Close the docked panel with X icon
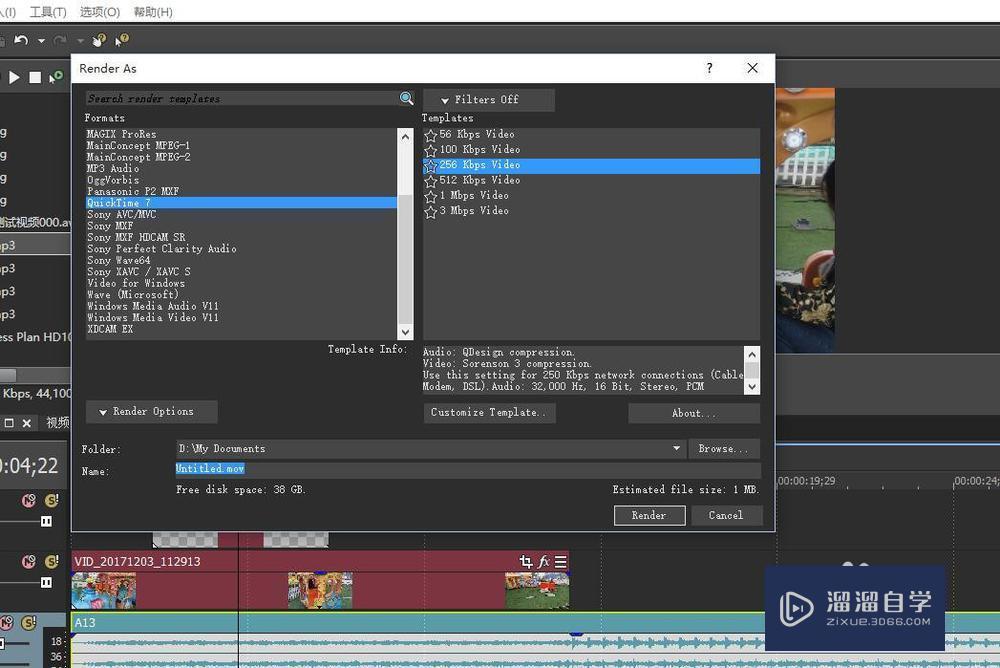 pos(27,423)
